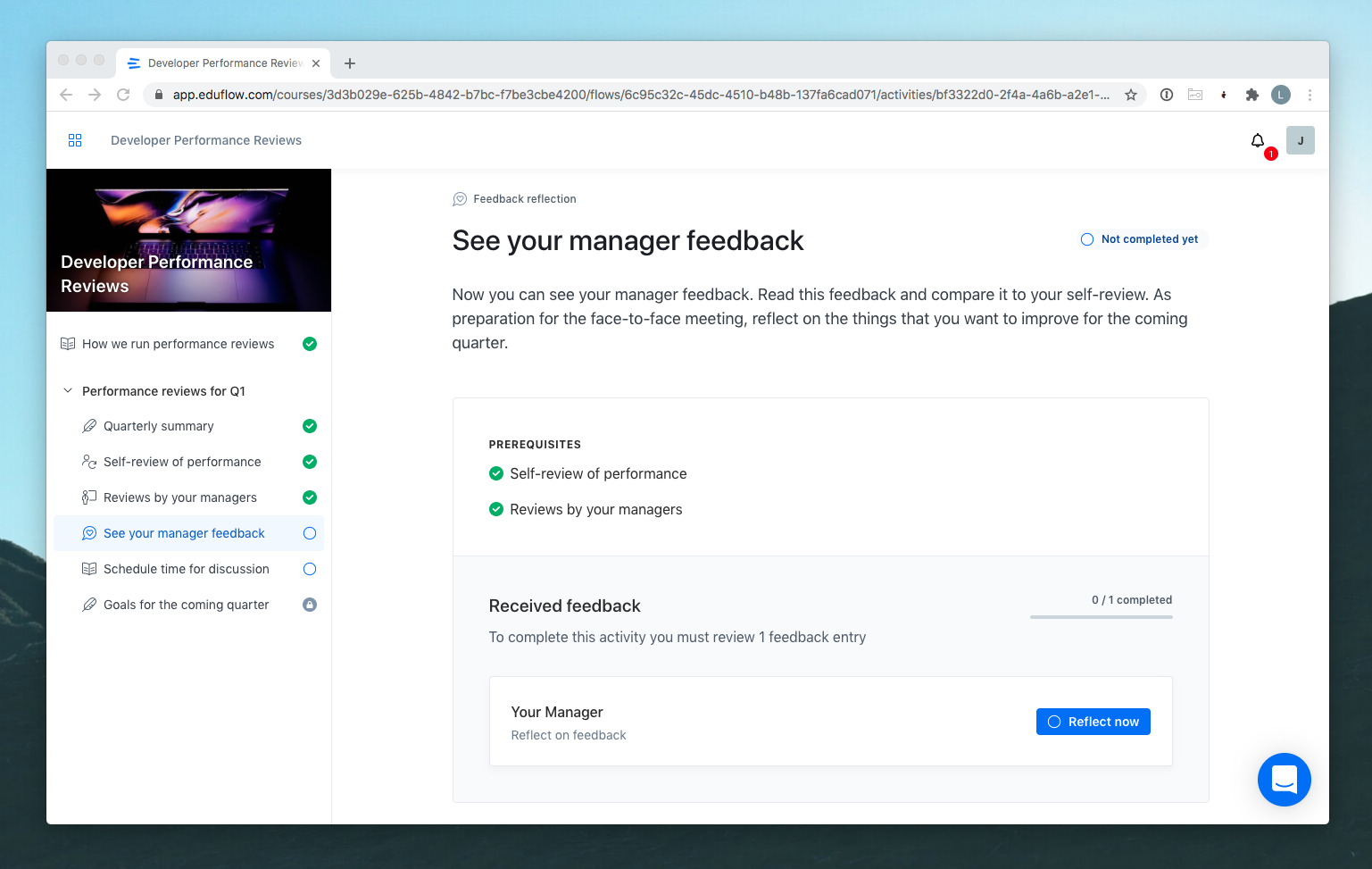Open Goals for the coming quarter
The height and width of the screenshot is (869, 1372).
coord(188,605)
